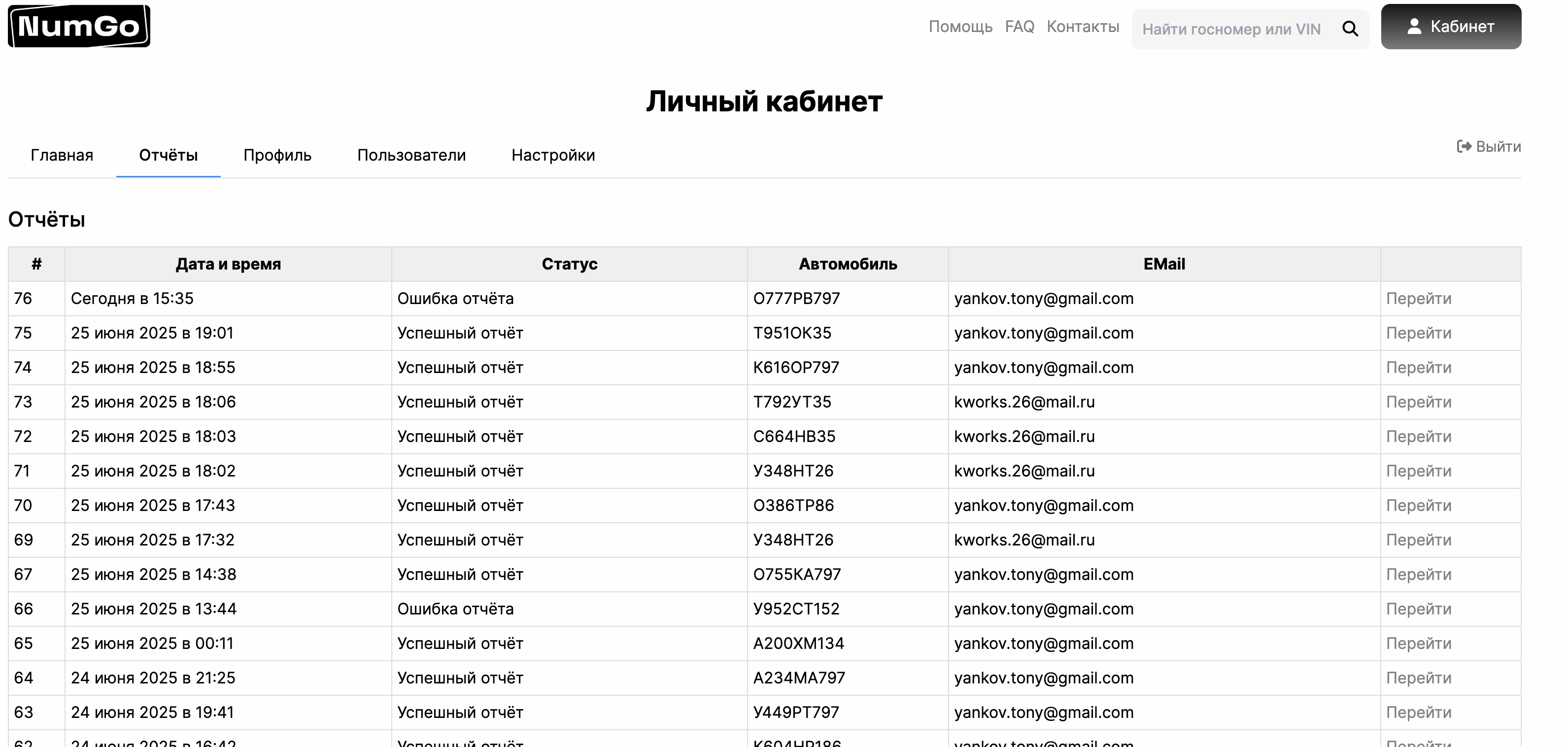Click the NumGo logo
Image resolution: width=1568 pixels, height=747 pixels.
click(x=78, y=26)
